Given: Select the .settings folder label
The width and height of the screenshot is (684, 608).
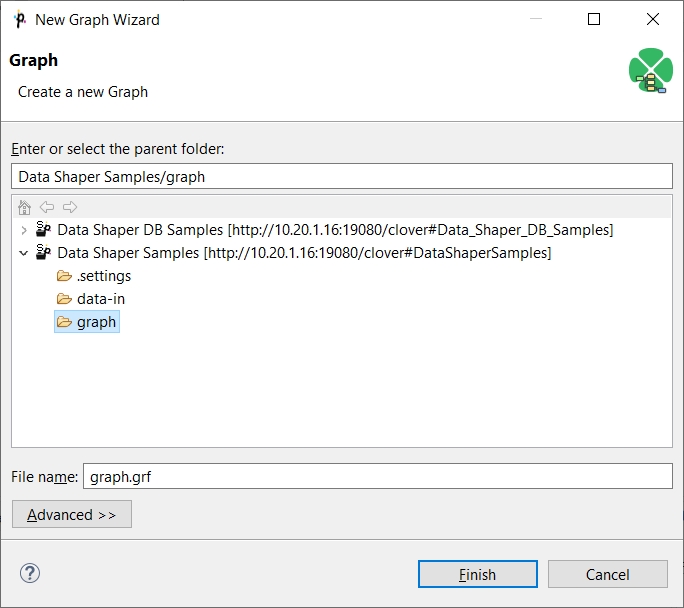Looking at the screenshot, I should [x=104, y=276].
